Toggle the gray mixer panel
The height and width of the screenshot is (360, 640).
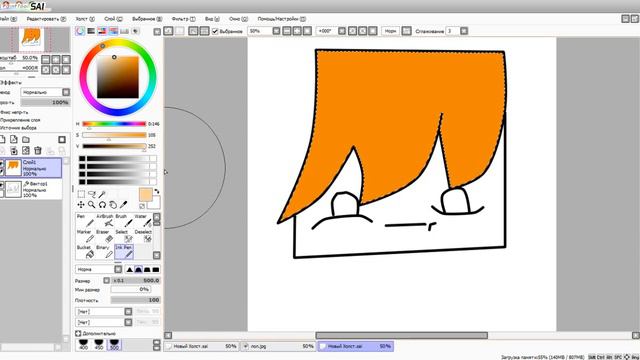point(113,31)
